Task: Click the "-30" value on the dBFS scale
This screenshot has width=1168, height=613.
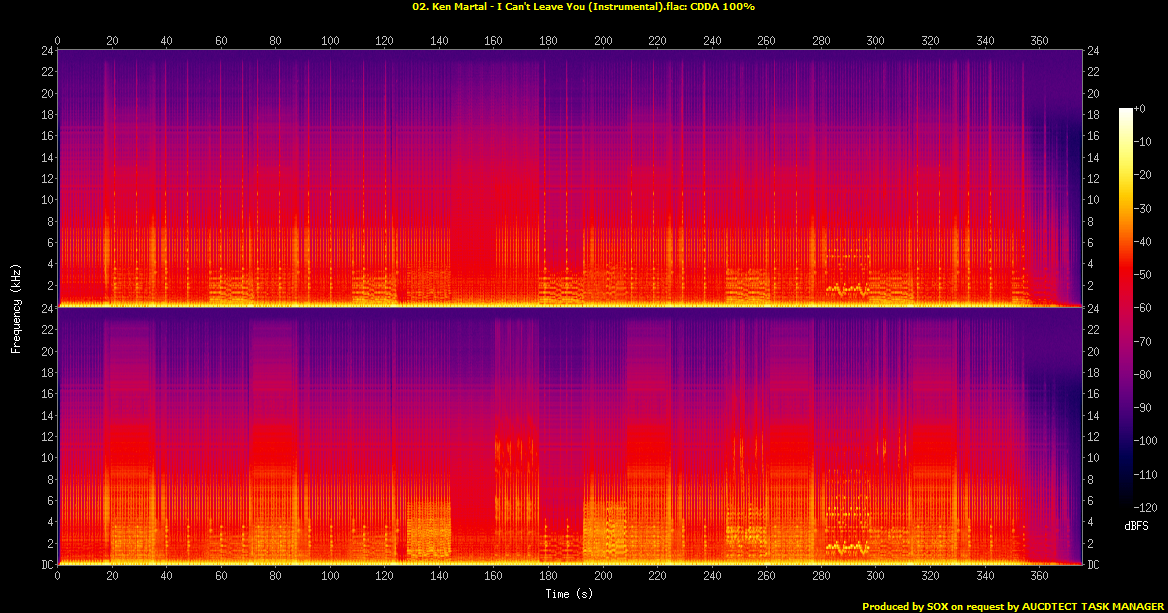Action: [x=1143, y=209]
